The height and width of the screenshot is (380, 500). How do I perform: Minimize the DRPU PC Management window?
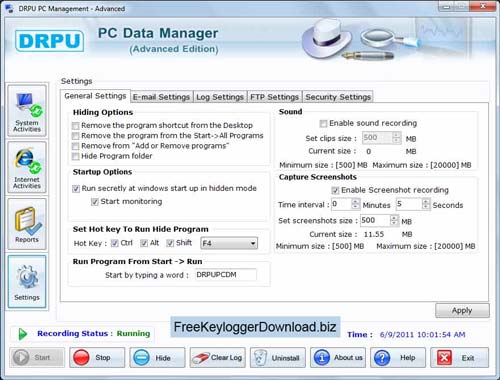pyautogui.click(x=447, y=6)
